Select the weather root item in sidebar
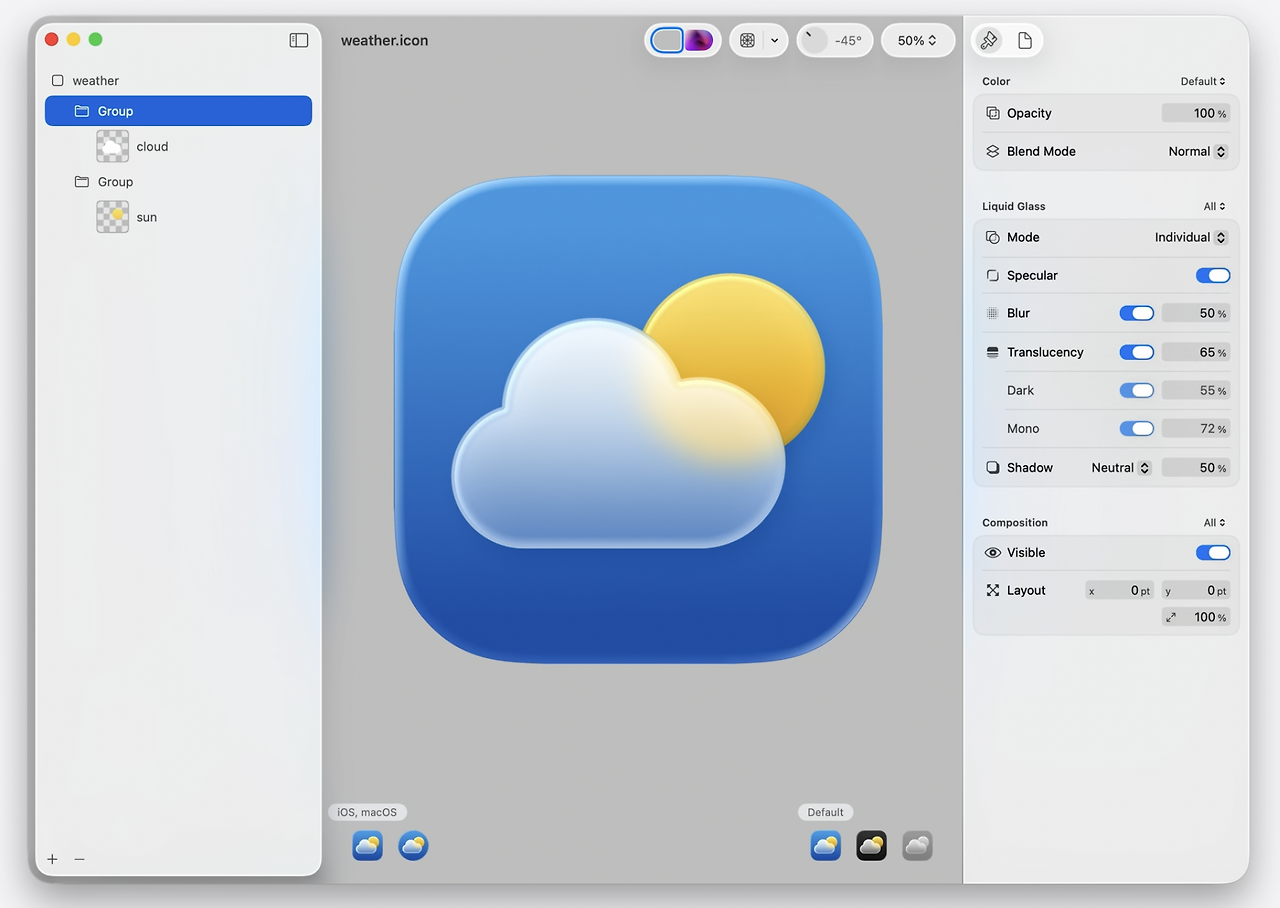The image size is (1280, 908). click(x=178, y=81)
